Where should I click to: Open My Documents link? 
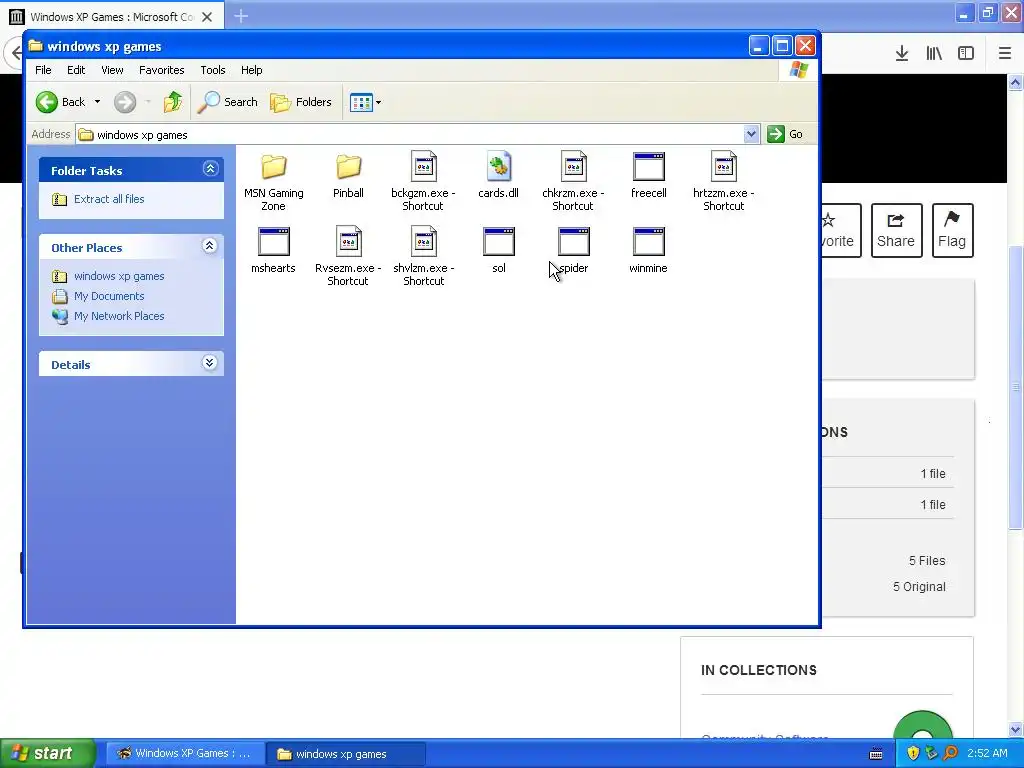pyautogui.click(x=109, y=296)
